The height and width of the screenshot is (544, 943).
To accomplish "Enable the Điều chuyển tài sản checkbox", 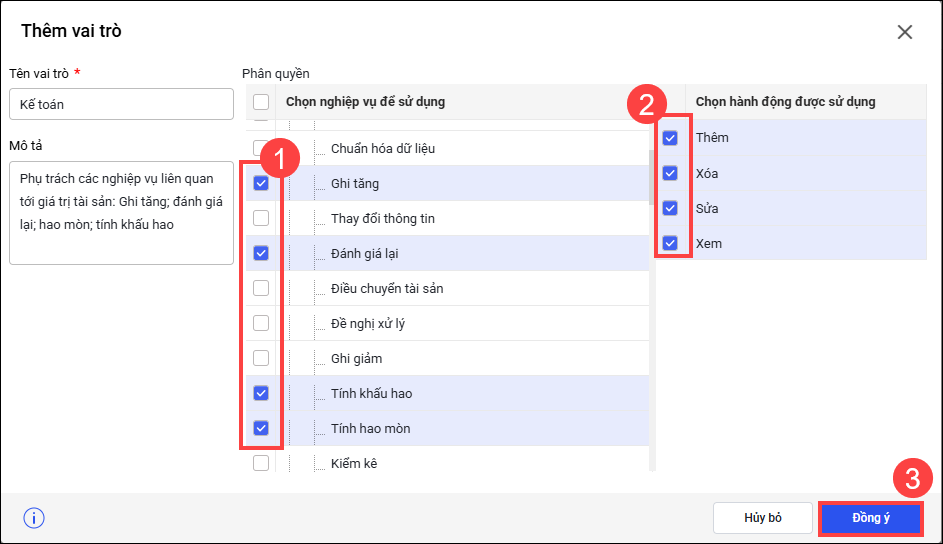I will tap(261, 288).
